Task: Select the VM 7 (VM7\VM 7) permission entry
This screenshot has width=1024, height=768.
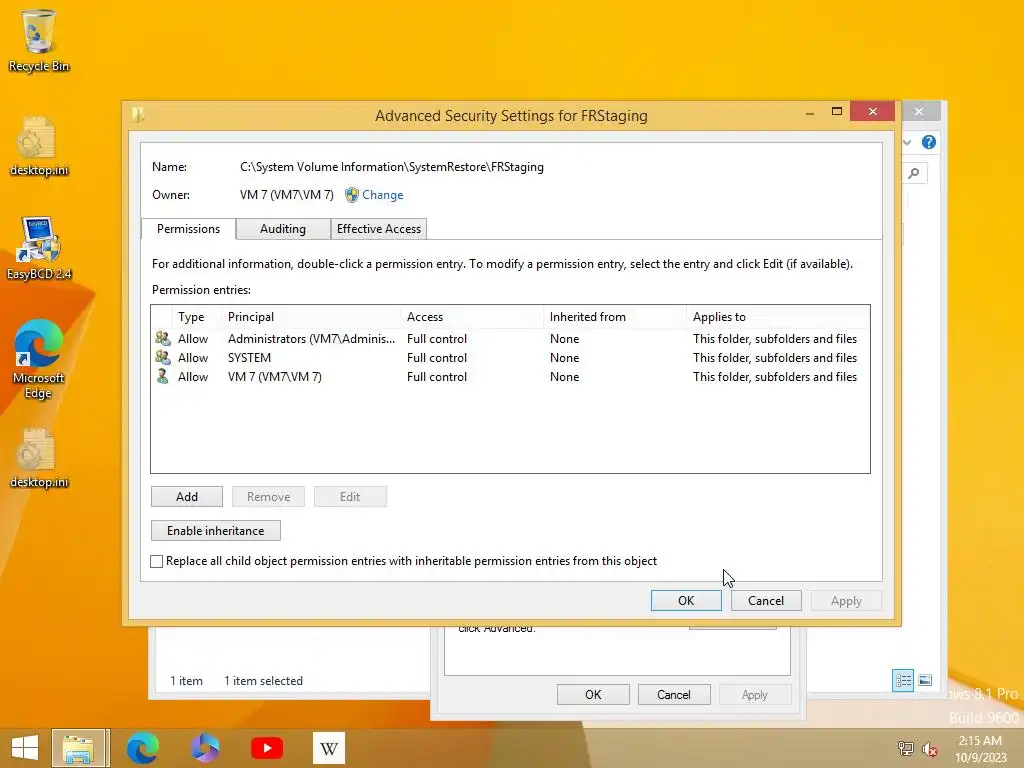Action: (510, 376)
